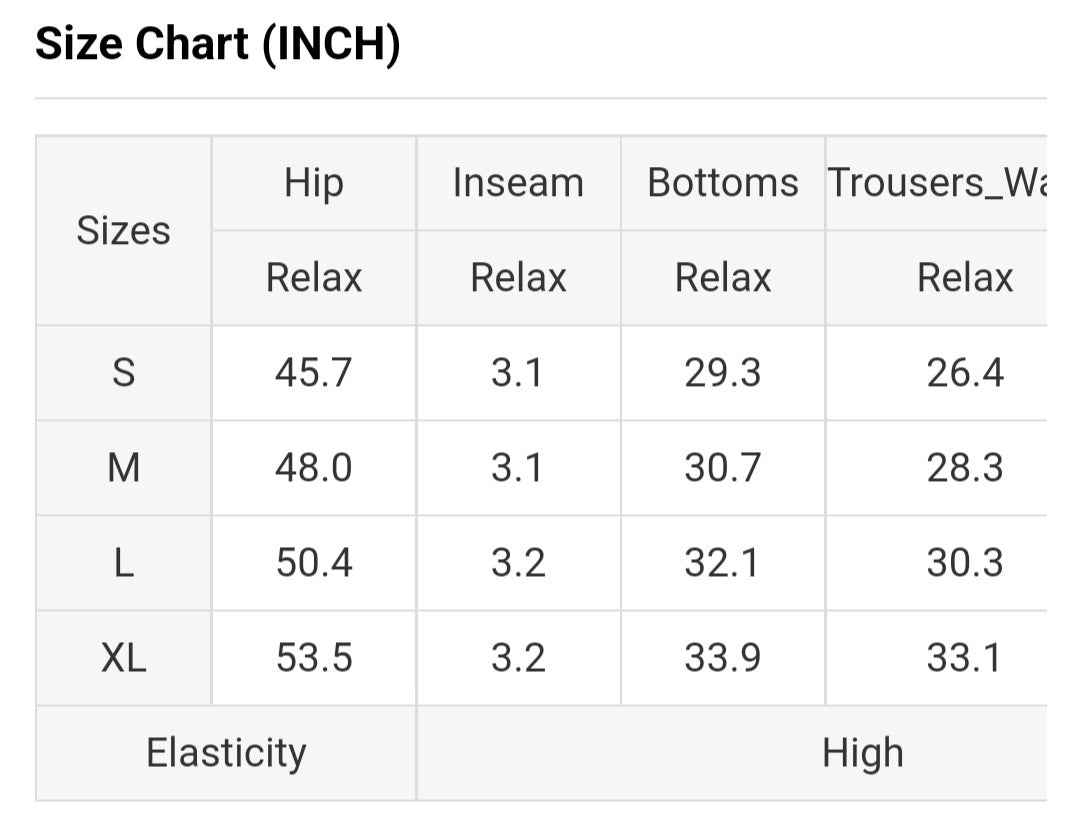Click the Bottoms column header
Screen dimensions: 1080x830
click(x=723, y=184)
